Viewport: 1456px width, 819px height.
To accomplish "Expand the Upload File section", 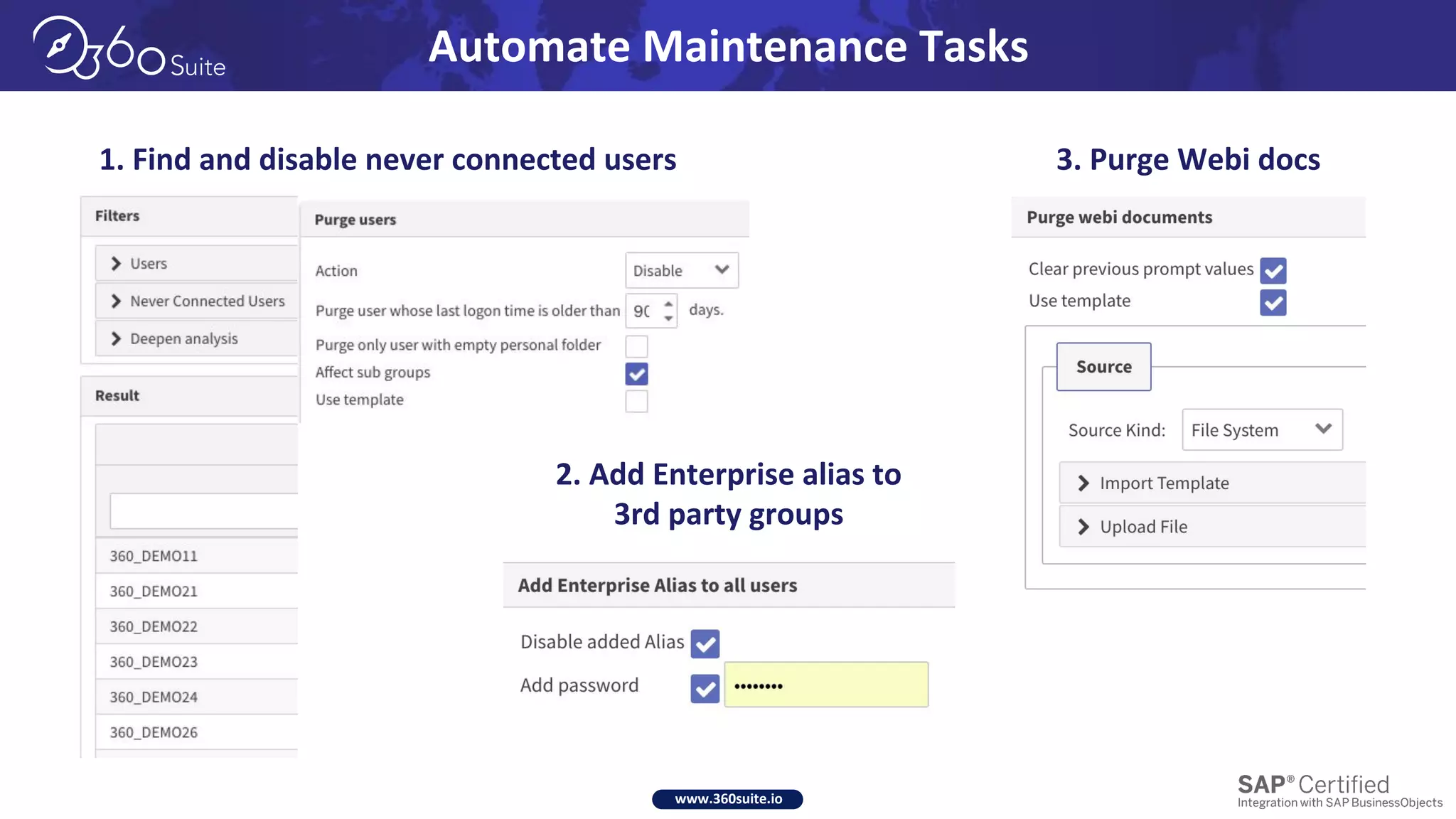I will (x=1212, y=527).
